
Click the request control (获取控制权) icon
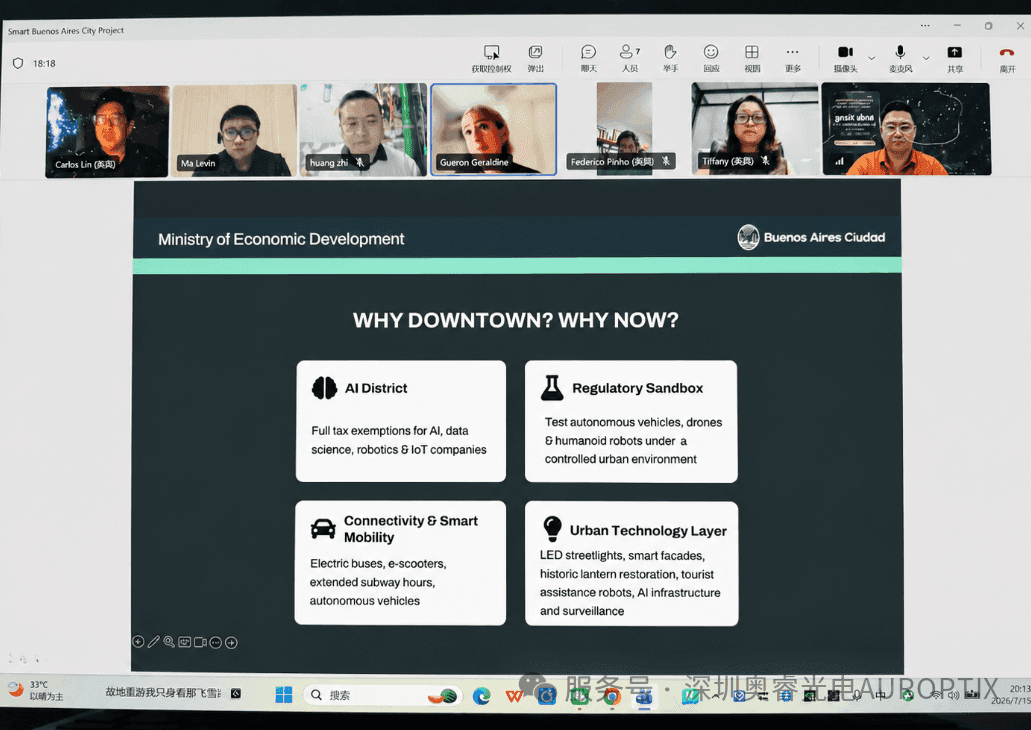(x=491, y=52)
